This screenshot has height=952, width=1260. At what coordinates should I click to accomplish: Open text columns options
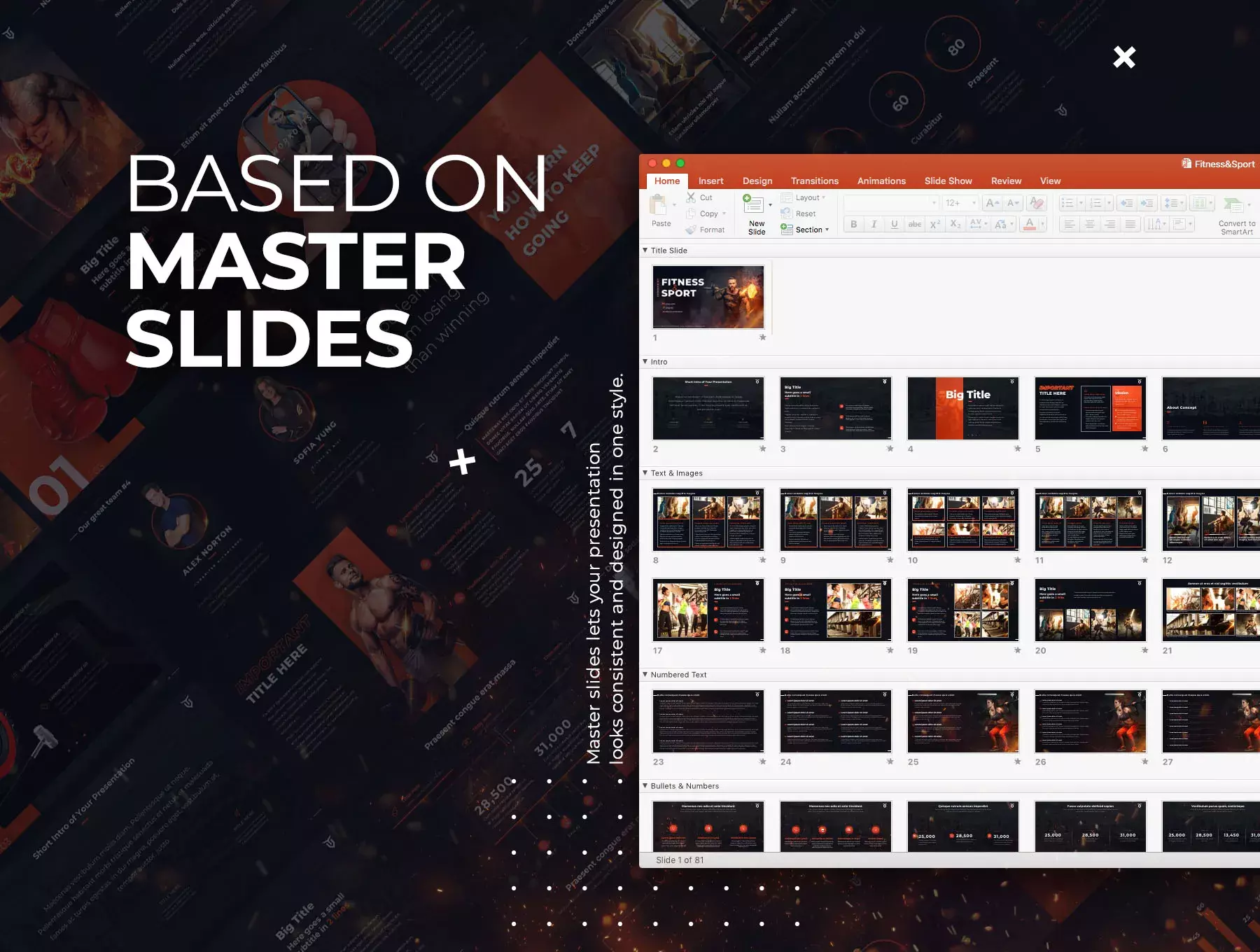click(x=1203, y=203)
